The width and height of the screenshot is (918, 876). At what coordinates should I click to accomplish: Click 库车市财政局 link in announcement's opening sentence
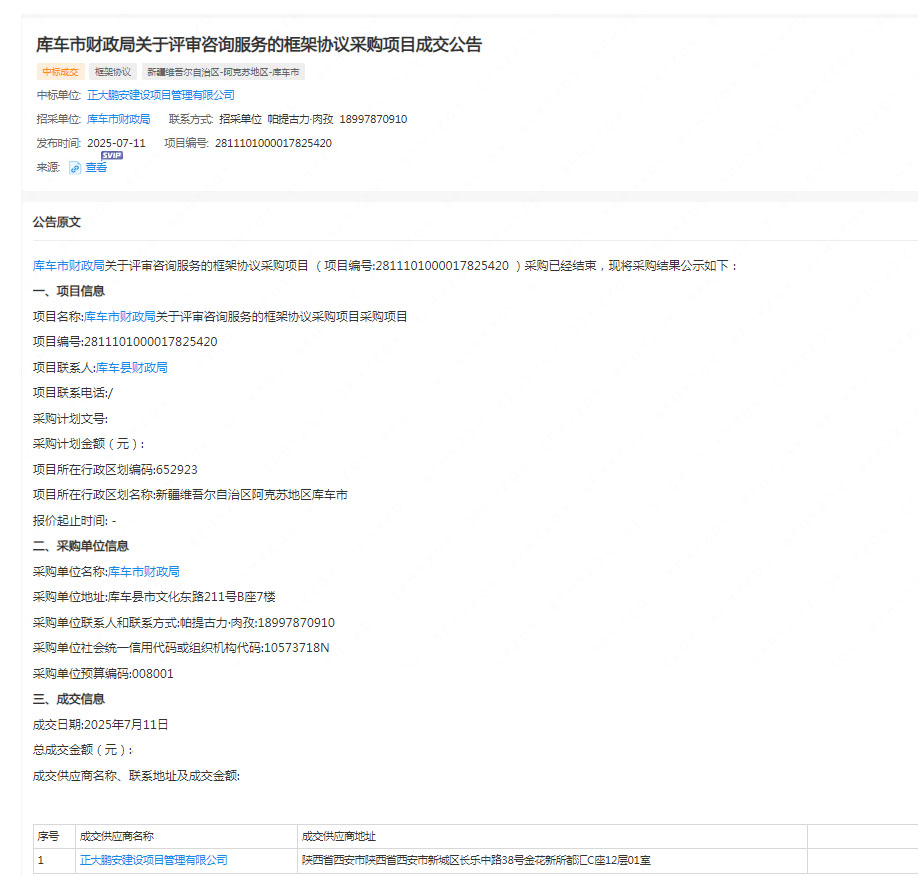[69, 266]
